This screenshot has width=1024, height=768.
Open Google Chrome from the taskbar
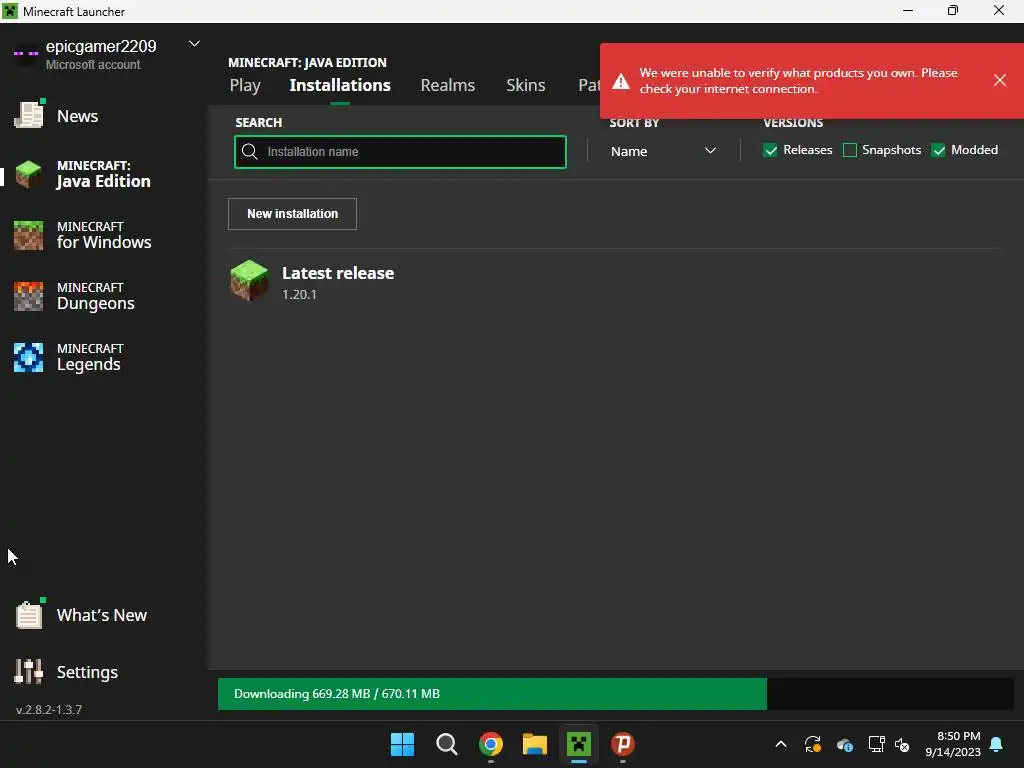point(491,744)
